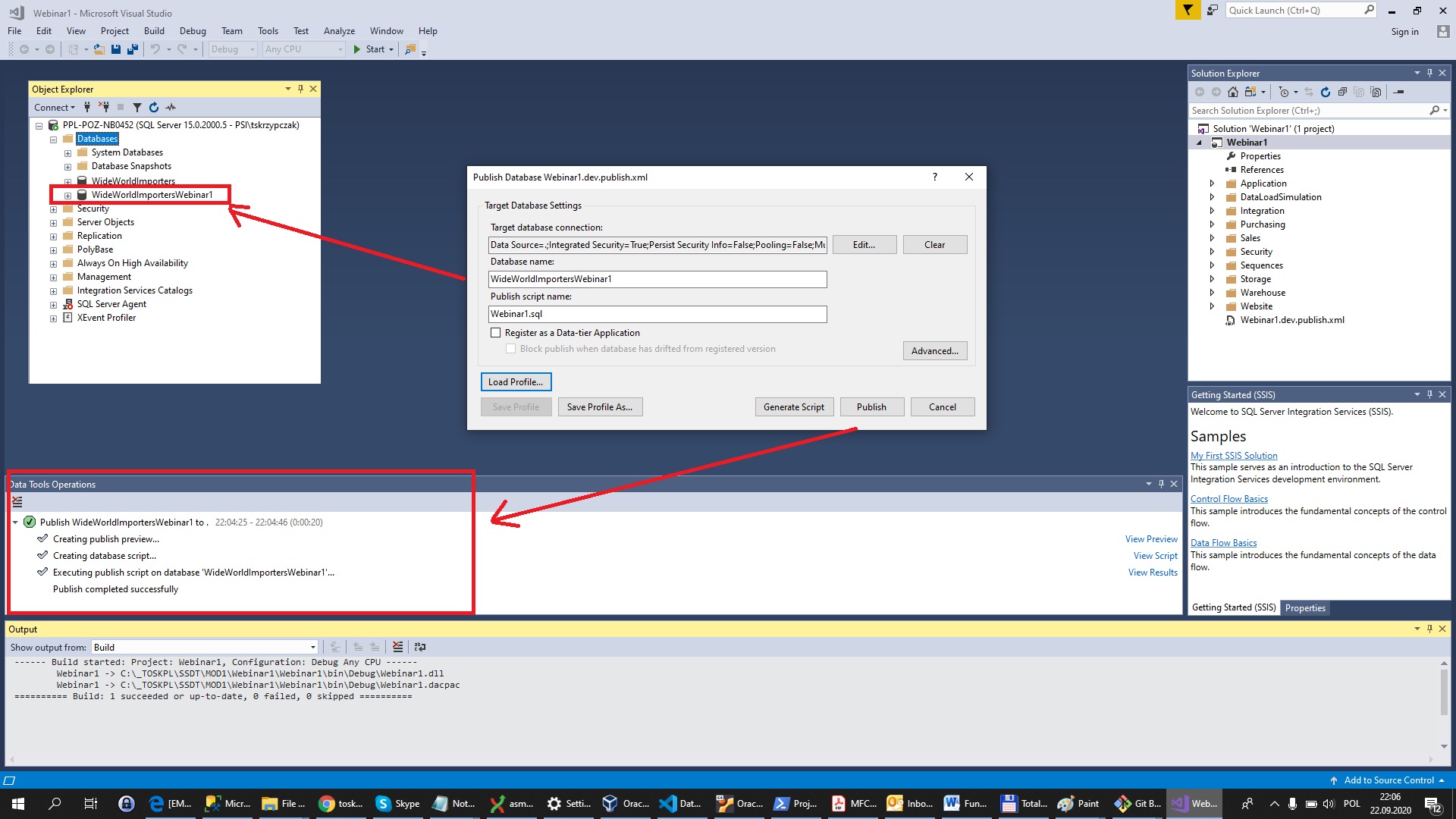Click Generate Script button
The width and height of the screenshot is (1456, 819).
(793, 407)
